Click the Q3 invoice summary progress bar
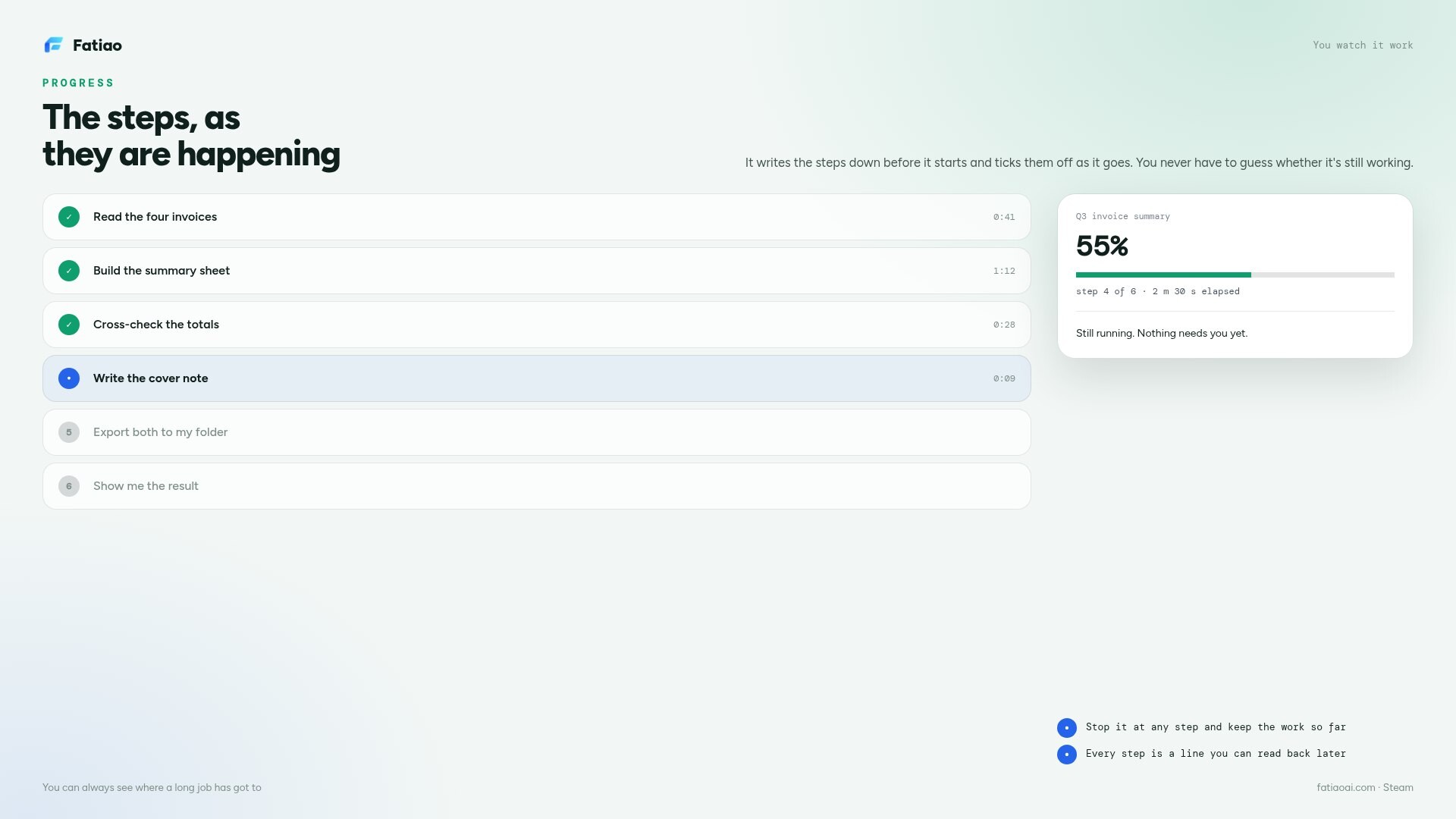Viewport: 1456px width, 819px height. point(1235,275)
